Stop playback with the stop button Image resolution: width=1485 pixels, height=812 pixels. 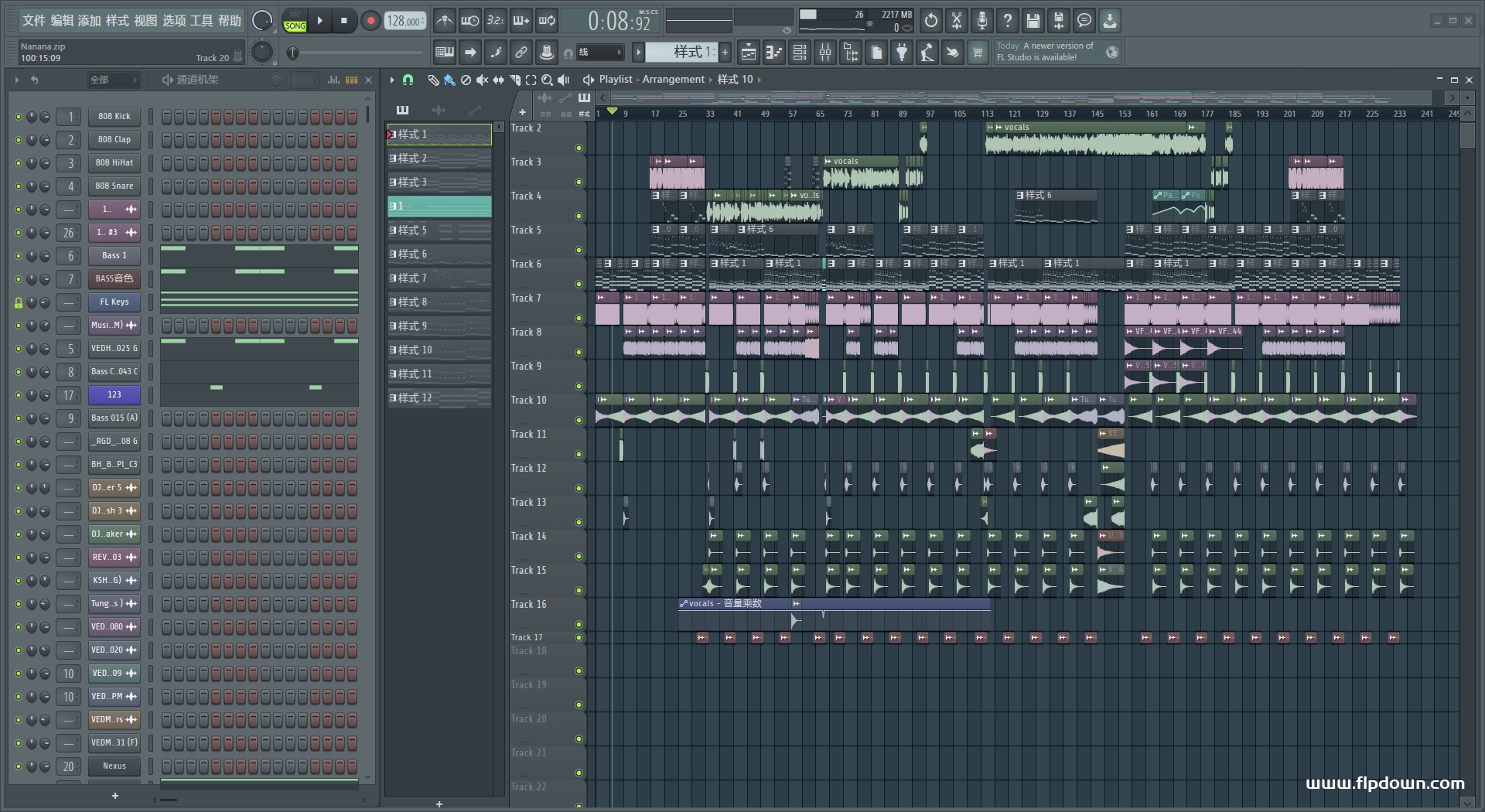pyautogui.click(x=344, y=21)
